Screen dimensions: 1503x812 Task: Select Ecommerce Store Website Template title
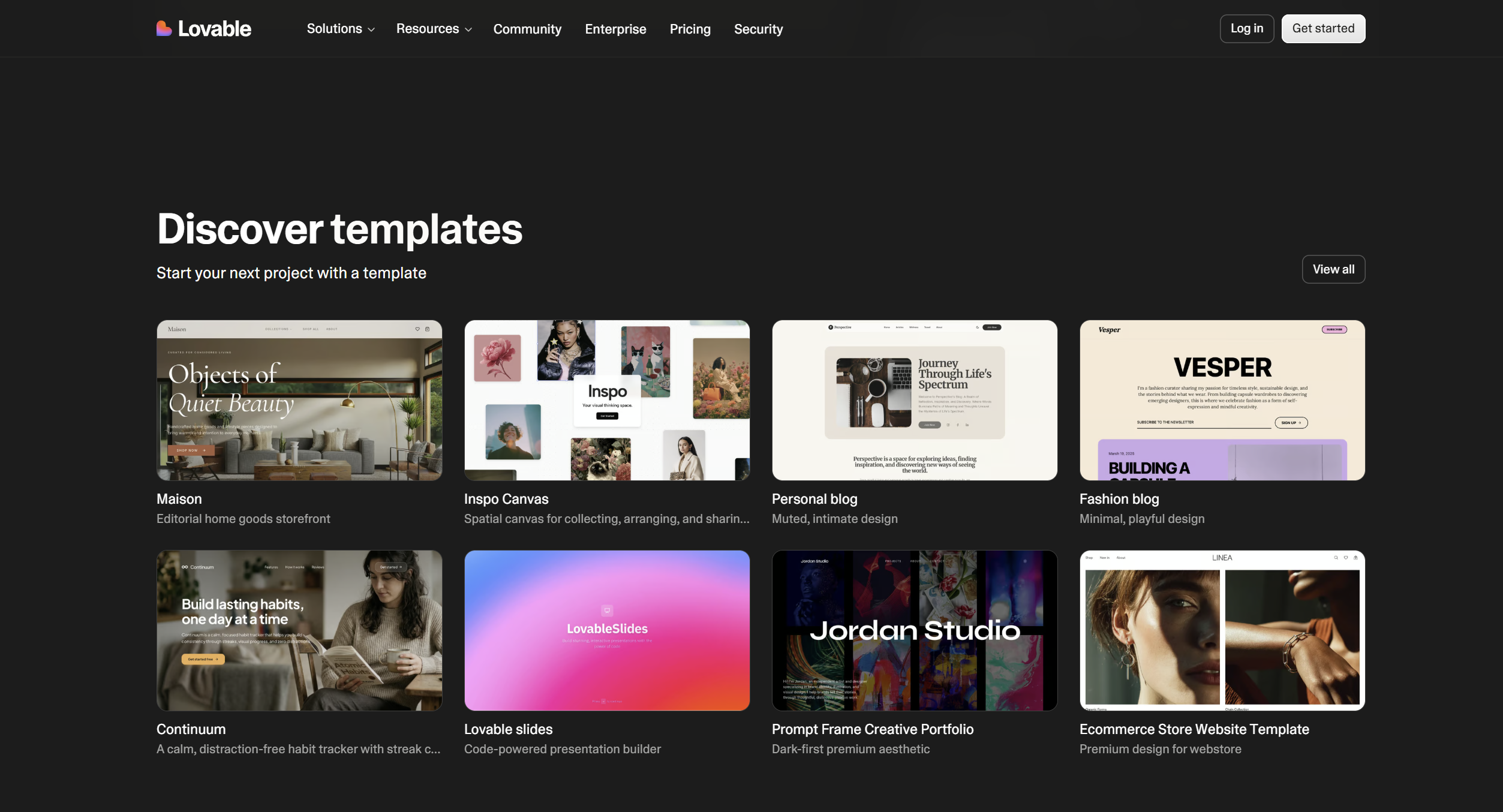[1194, 729]
